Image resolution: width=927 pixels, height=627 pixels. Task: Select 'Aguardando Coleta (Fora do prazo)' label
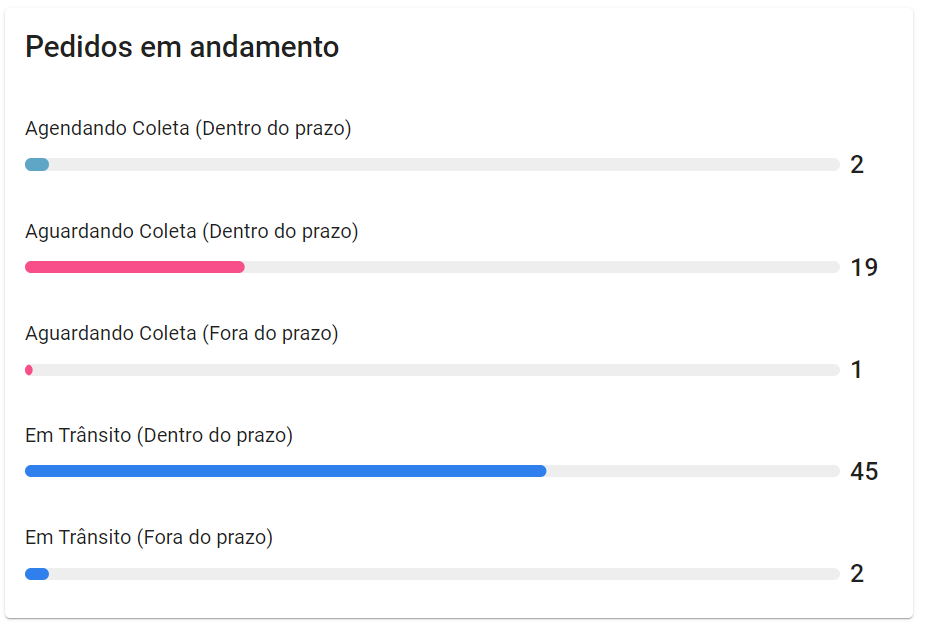(x=181, y=333)
